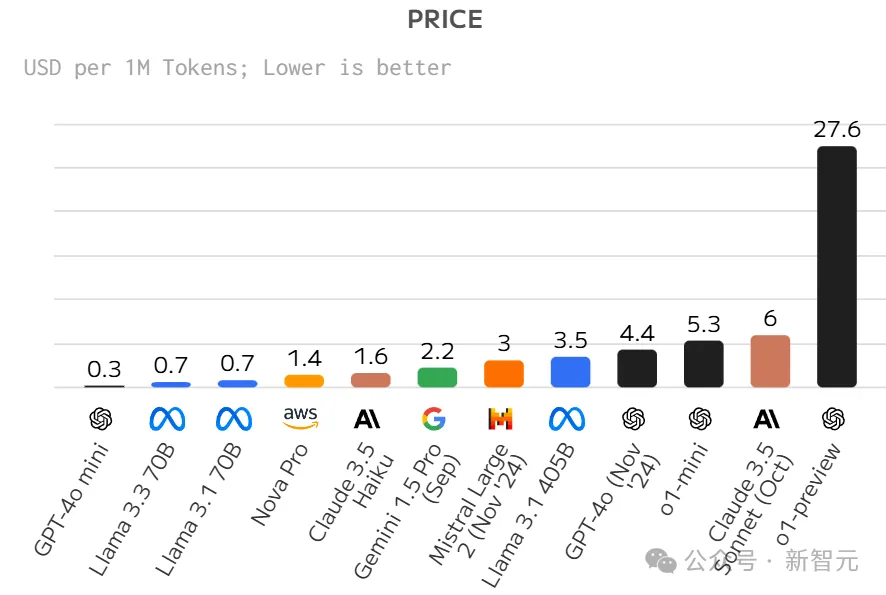Click the Meta logo above Llama 3.3 70B
This screenshot has height=595, width=886.
pos(167,419)
